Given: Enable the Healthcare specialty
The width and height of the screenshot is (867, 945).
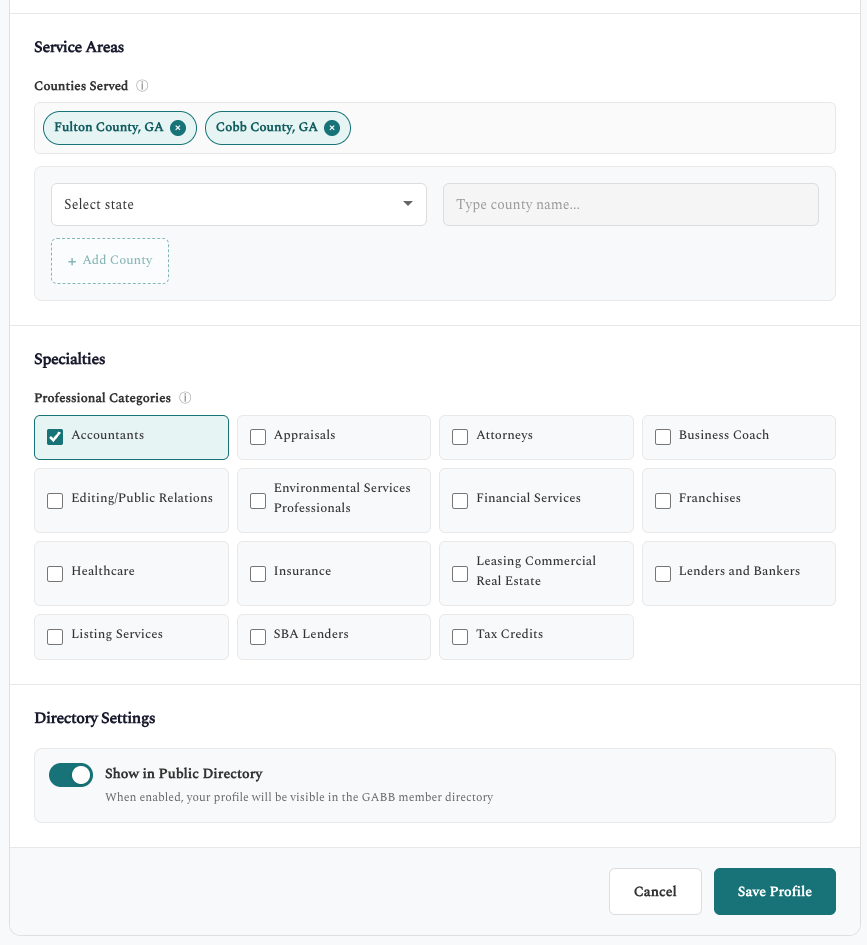Looking at the screenshot, I should [55, 573].
